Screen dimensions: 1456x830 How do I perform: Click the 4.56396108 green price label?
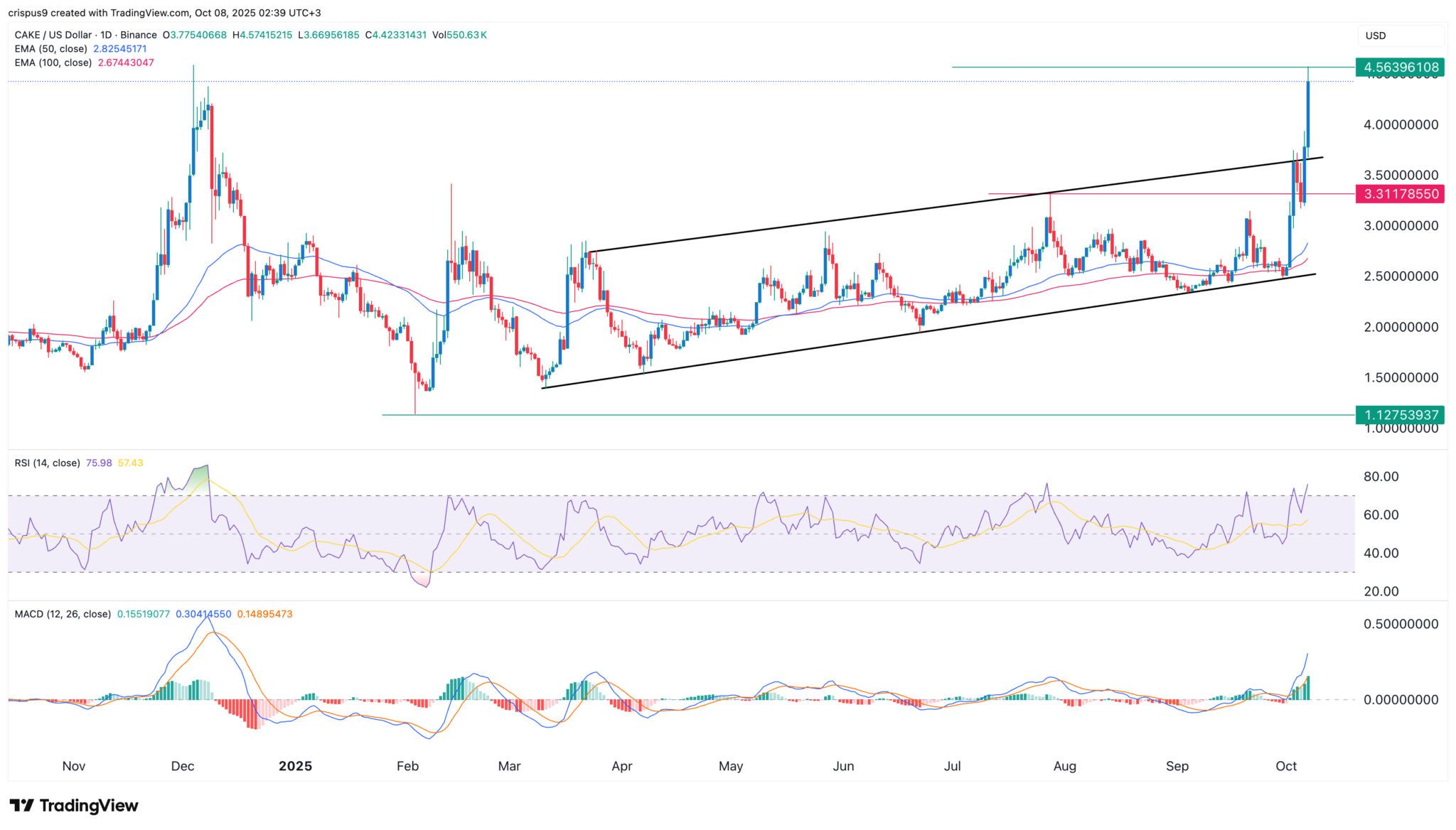tap(1400, 68)
